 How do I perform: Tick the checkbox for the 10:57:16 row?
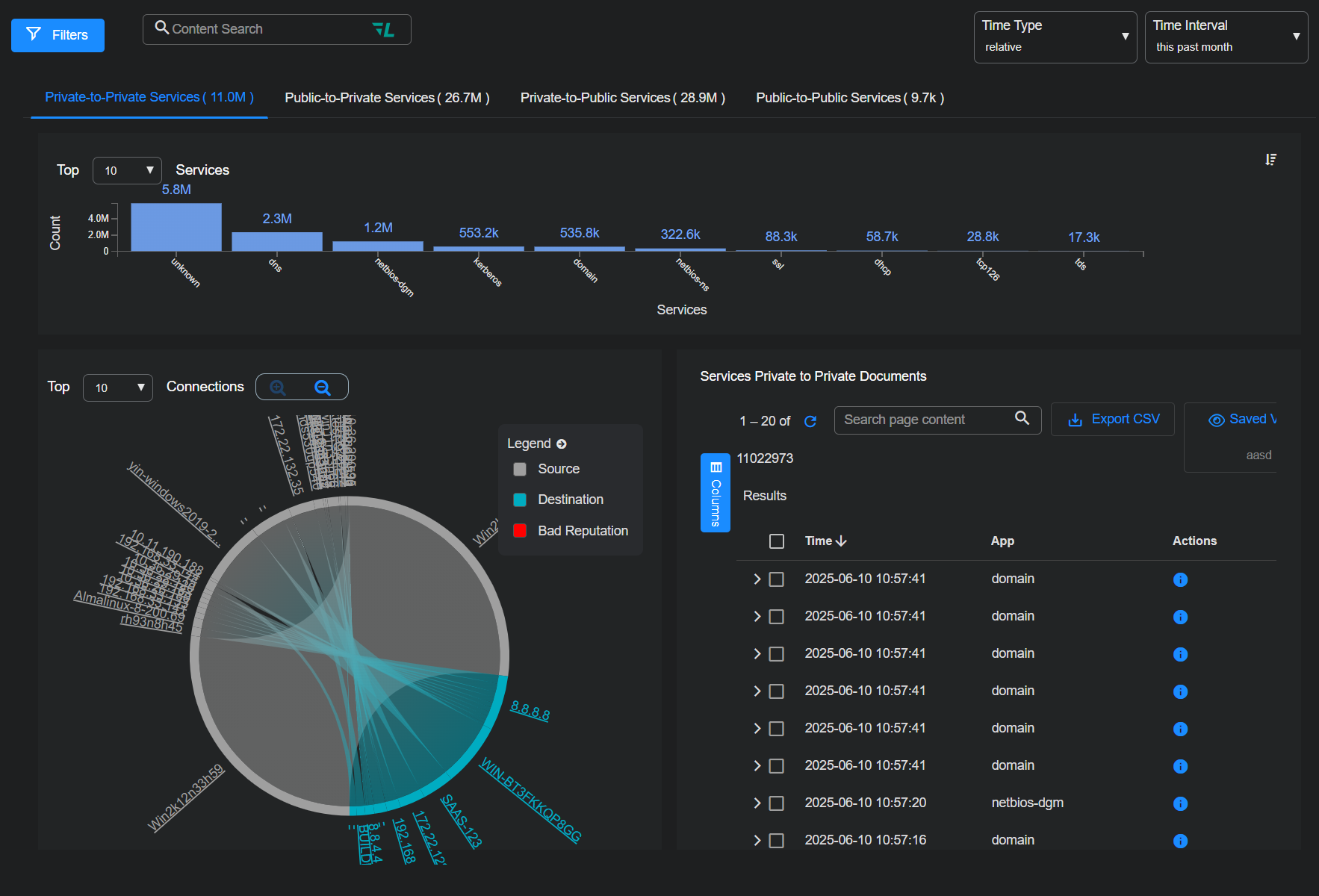click(777, 841)
